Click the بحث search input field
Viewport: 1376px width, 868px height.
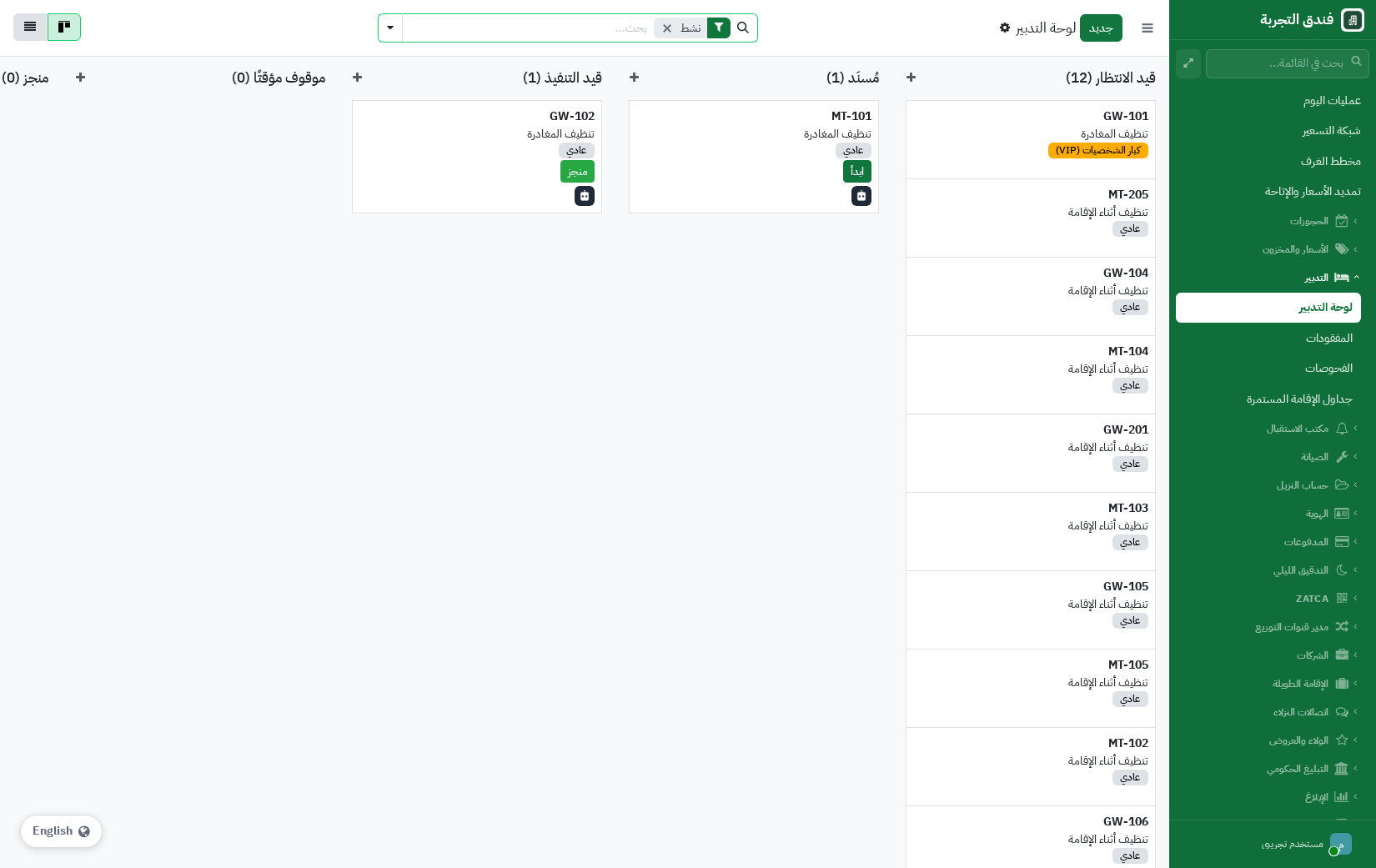(x=528, y=28)
